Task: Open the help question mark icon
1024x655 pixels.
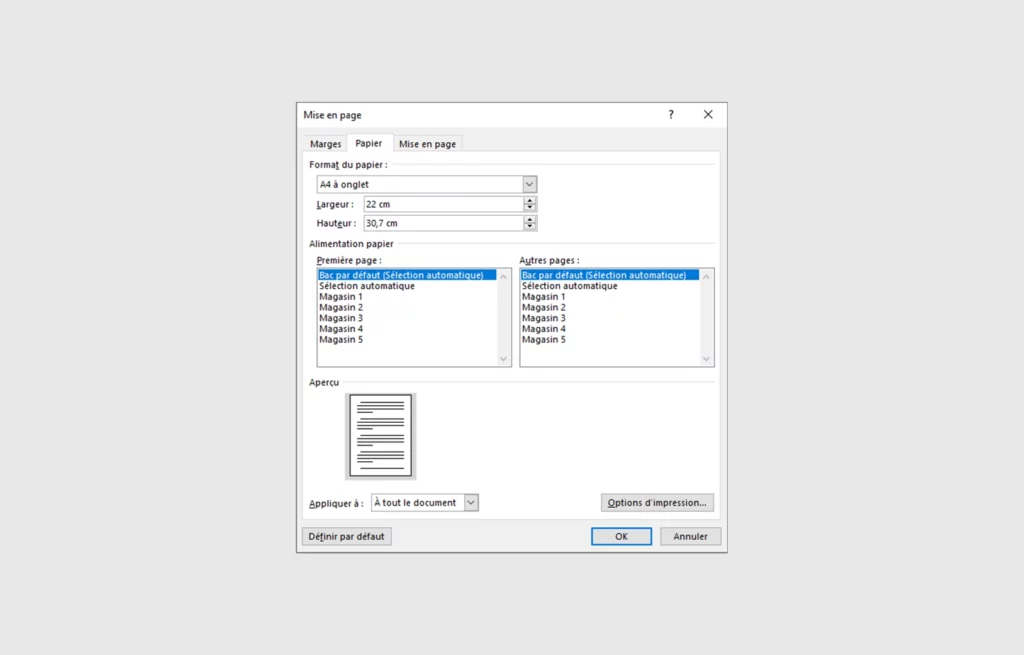Action: [x=671, y=115]
